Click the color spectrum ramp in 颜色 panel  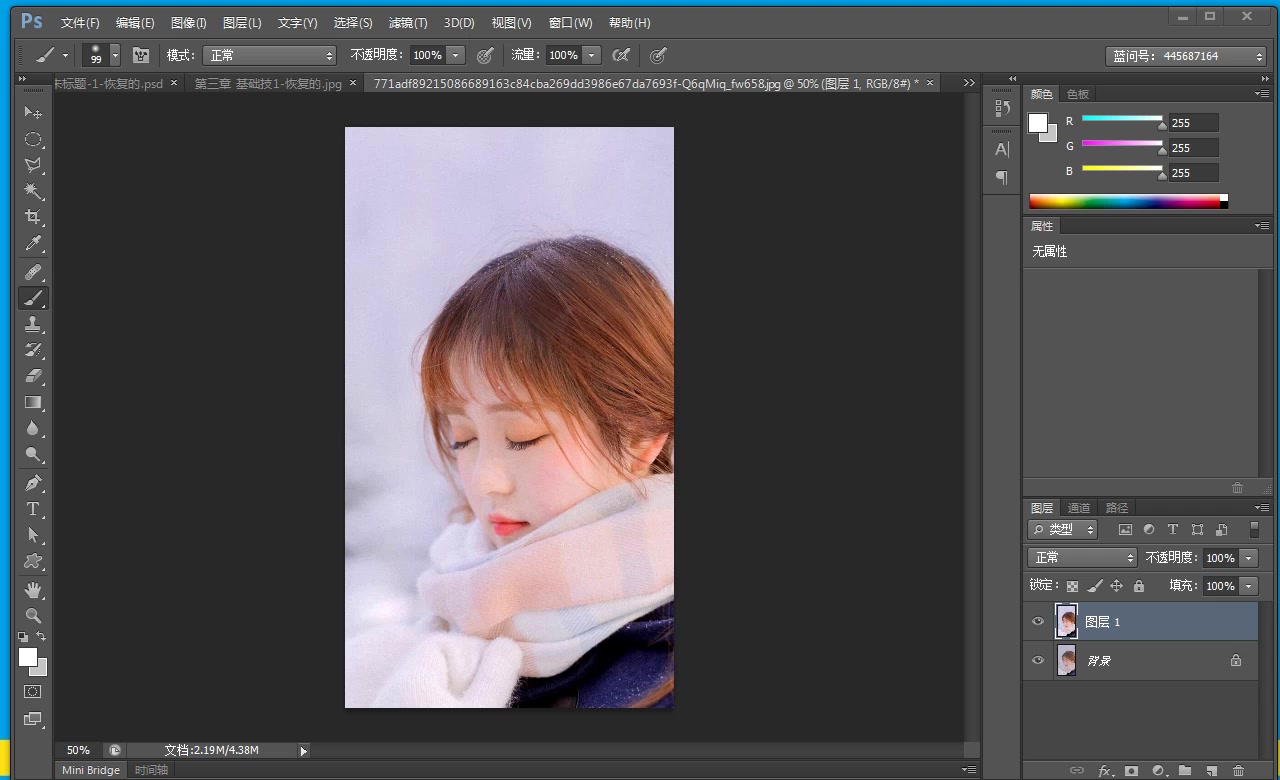point(1125,201)
